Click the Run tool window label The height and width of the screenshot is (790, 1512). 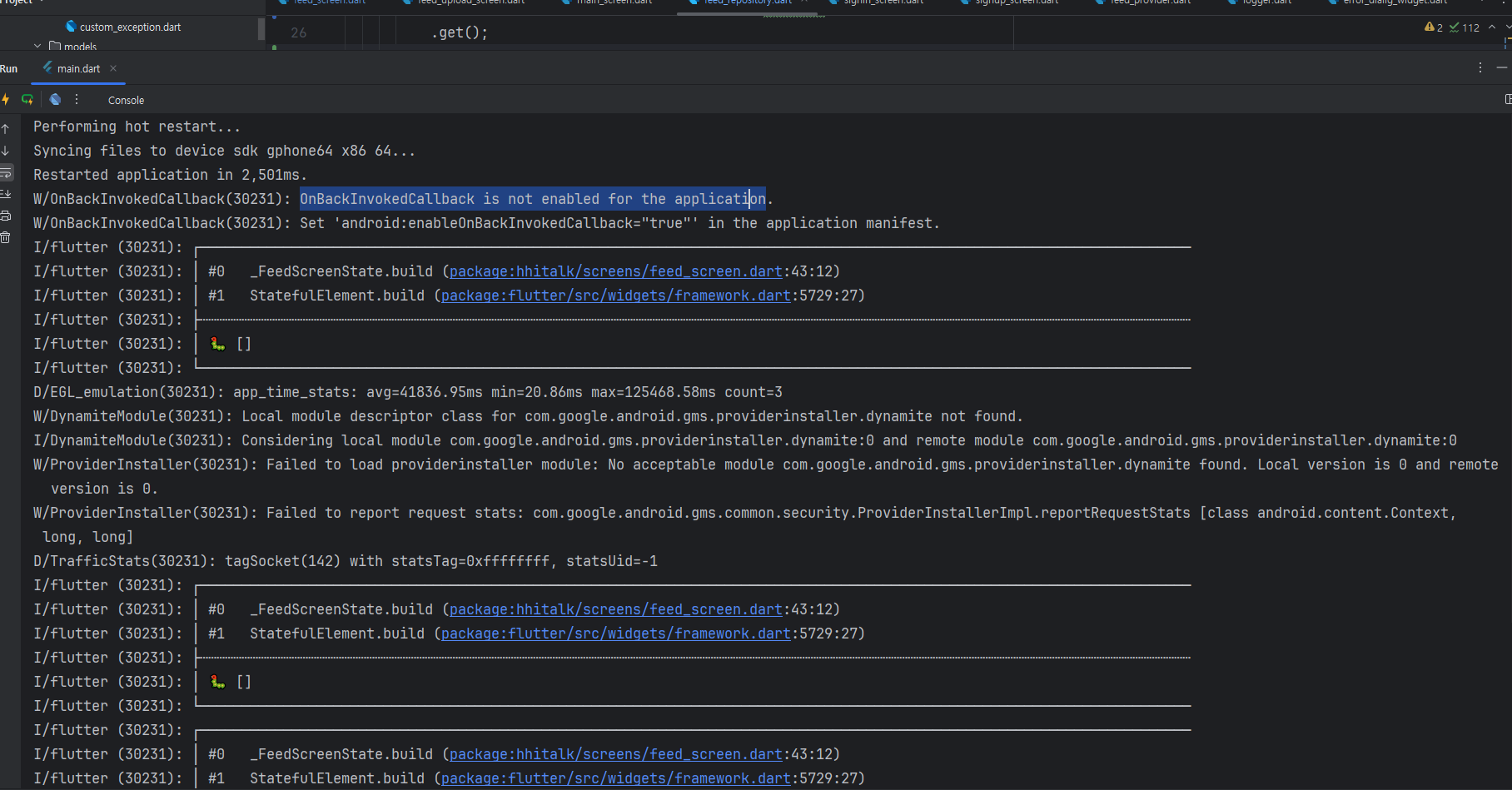[8, 68]
